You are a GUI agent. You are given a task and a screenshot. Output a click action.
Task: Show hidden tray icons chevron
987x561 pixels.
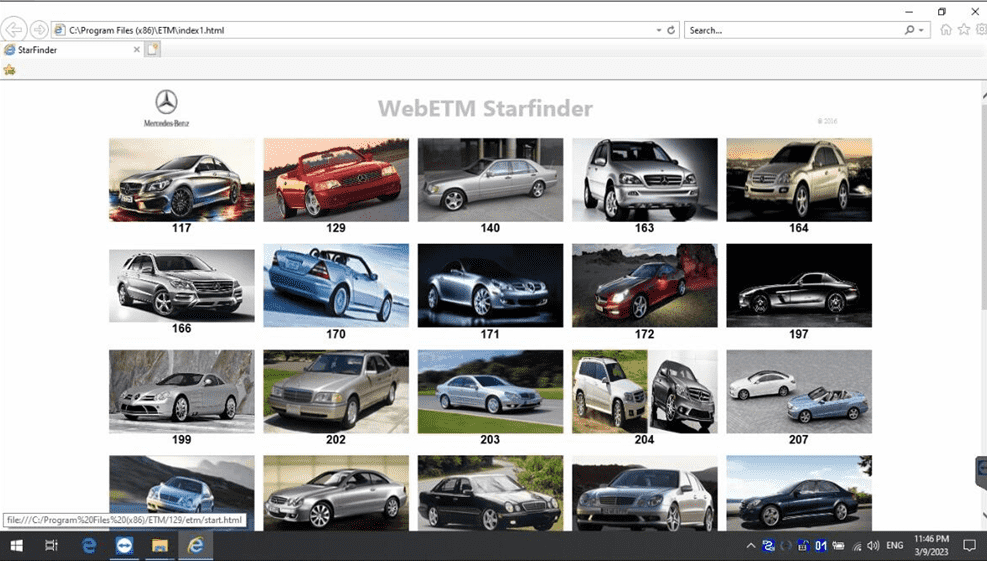750,546
